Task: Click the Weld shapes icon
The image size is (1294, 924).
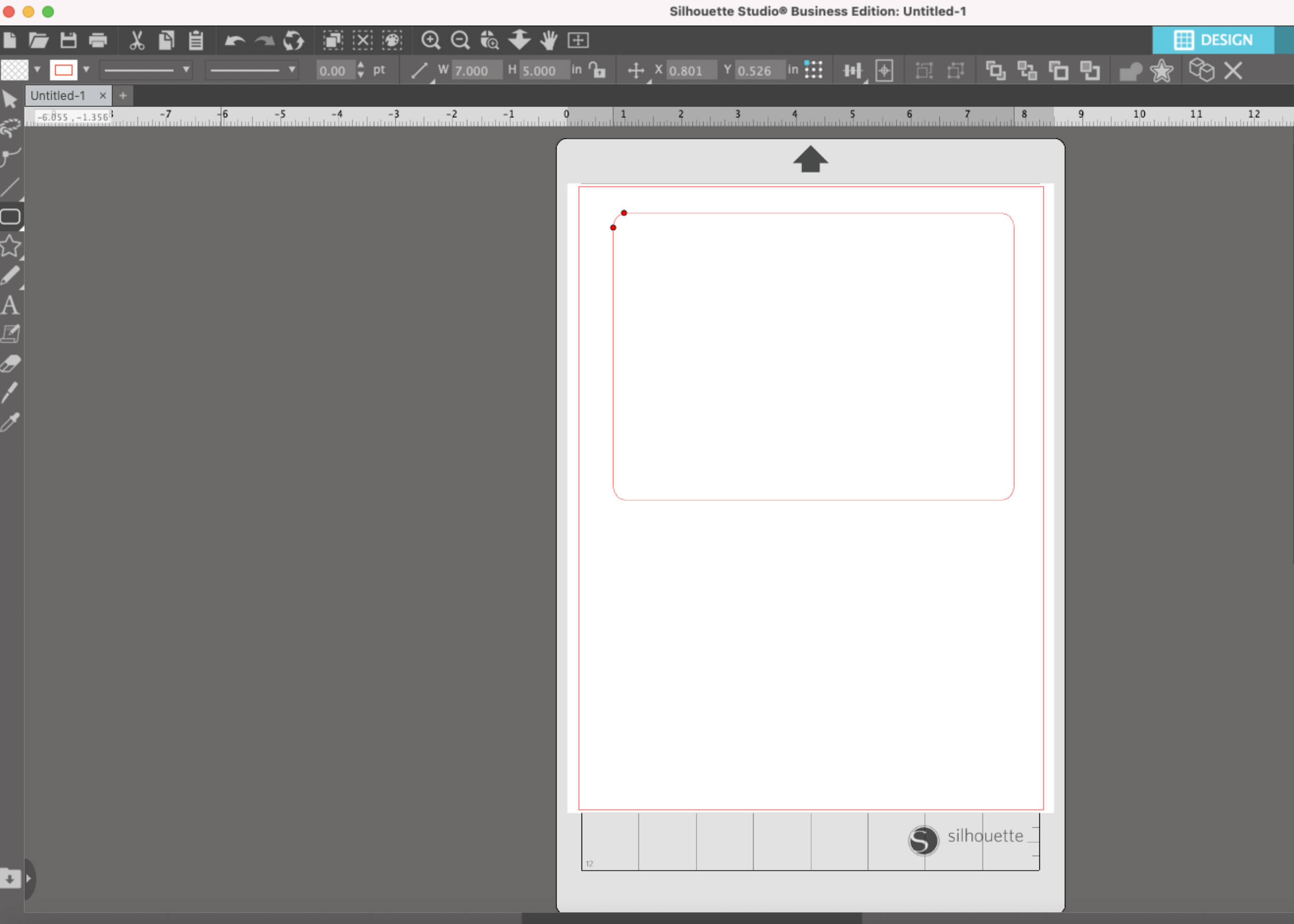Action: (1130, 71)
